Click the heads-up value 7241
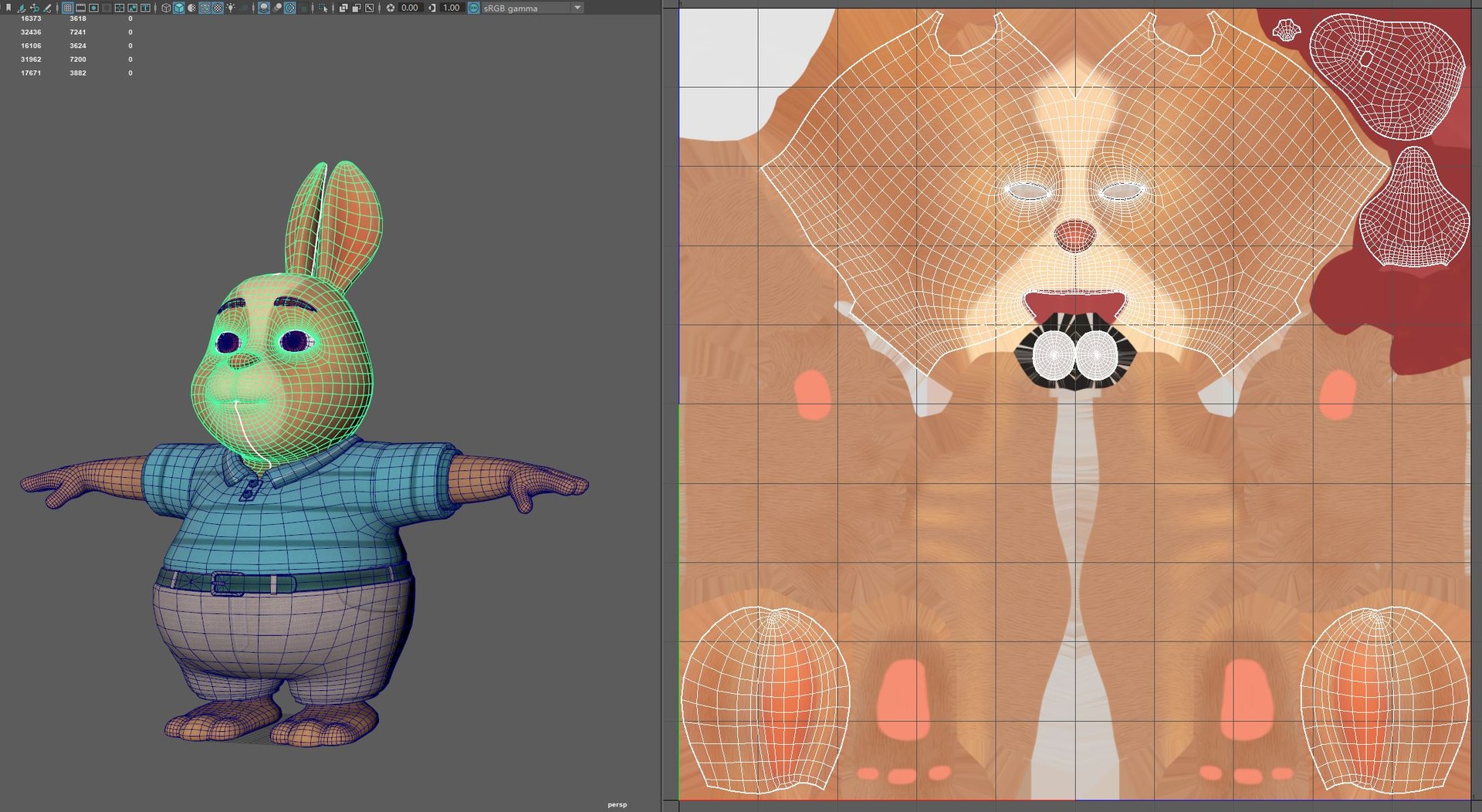Screen dimensions: 1482x812 click(78, 32)
